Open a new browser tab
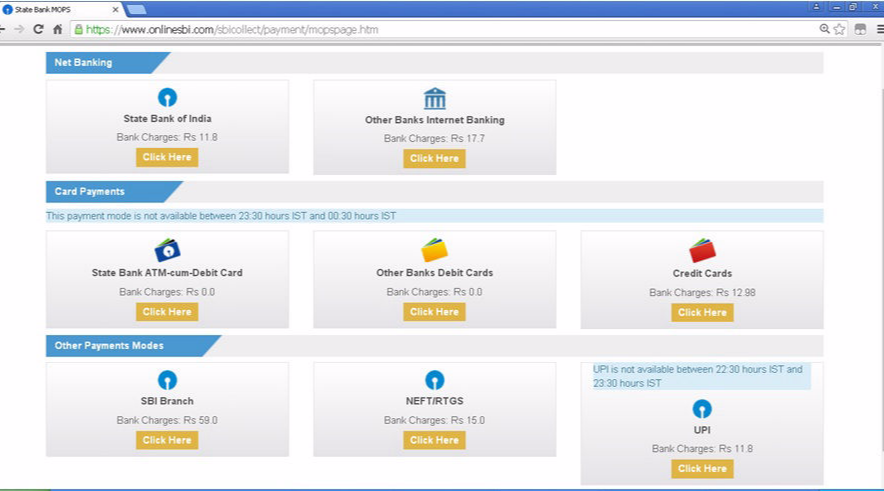This screenshot has height=491, width=884. tap(136, 10)
